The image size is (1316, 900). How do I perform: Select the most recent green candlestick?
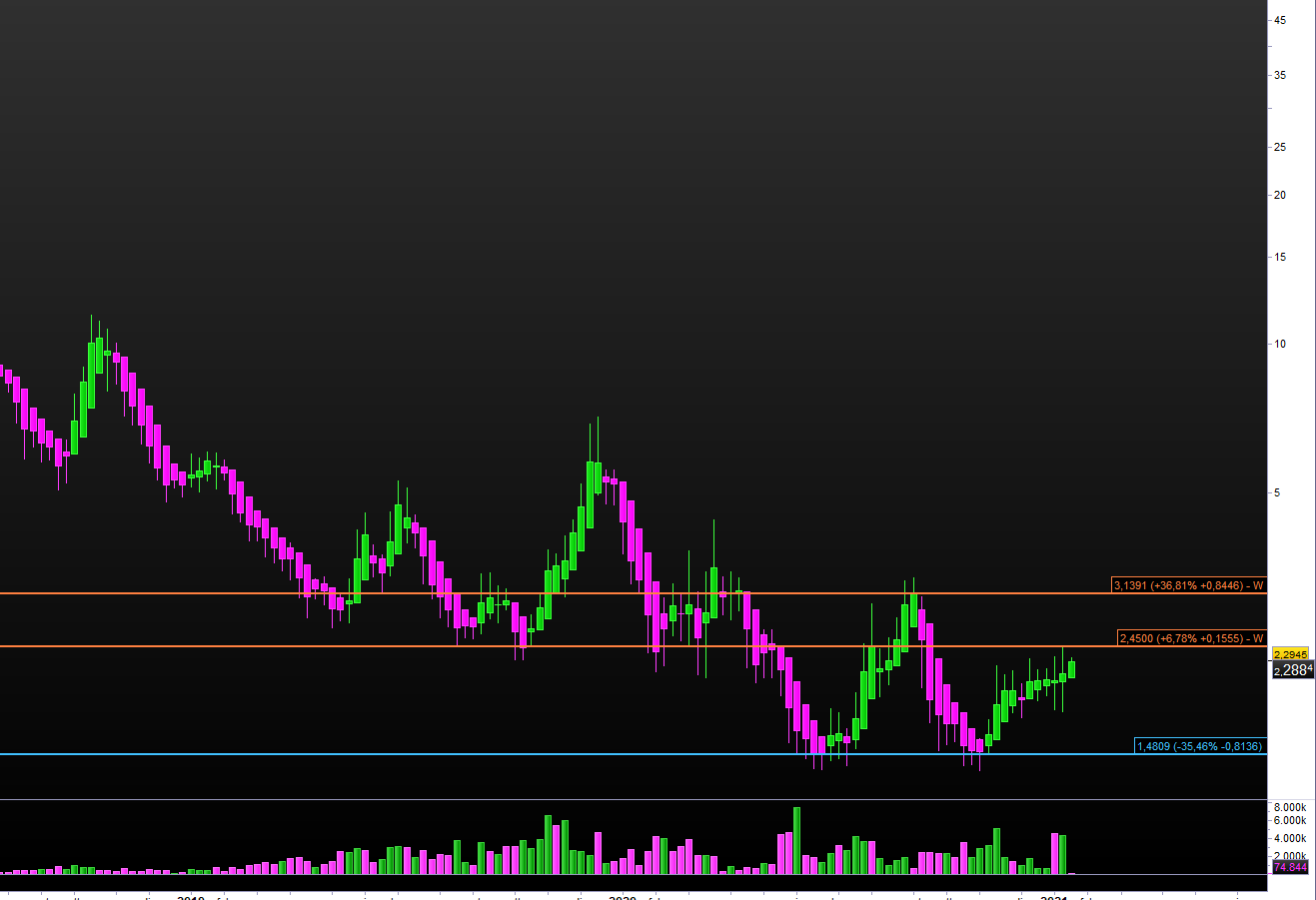pyautogui.click(x=1071, y=669)
